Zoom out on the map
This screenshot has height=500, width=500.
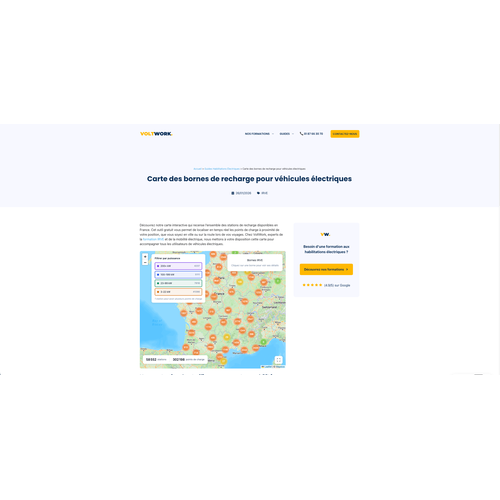coord(145,263)
